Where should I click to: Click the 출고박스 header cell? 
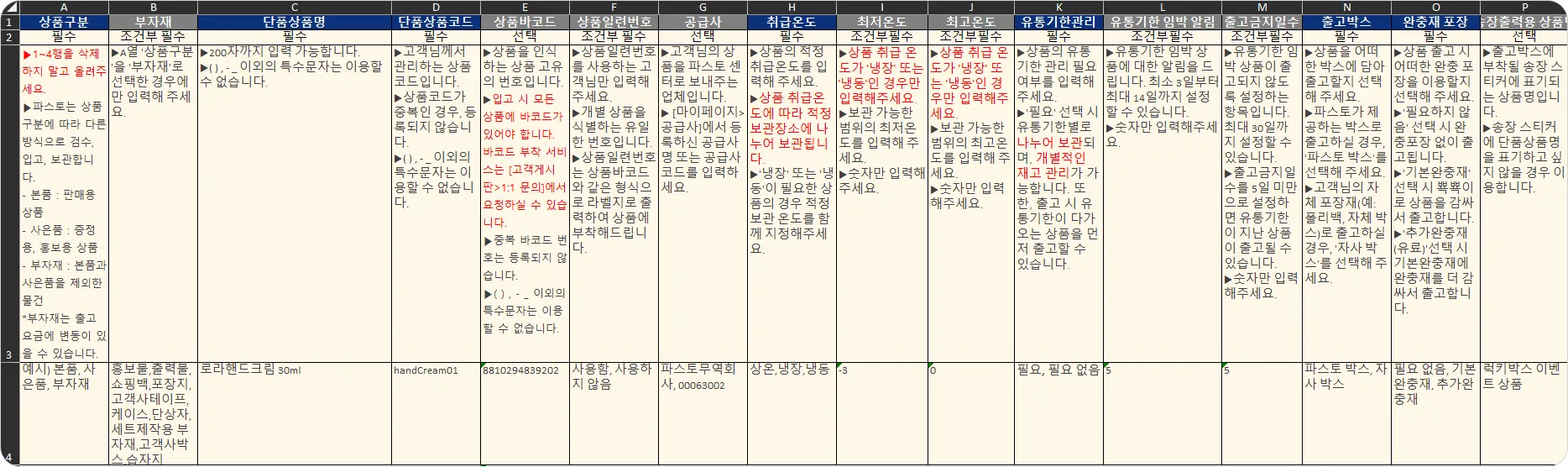pyautogui.click(x=1346, y=22)
